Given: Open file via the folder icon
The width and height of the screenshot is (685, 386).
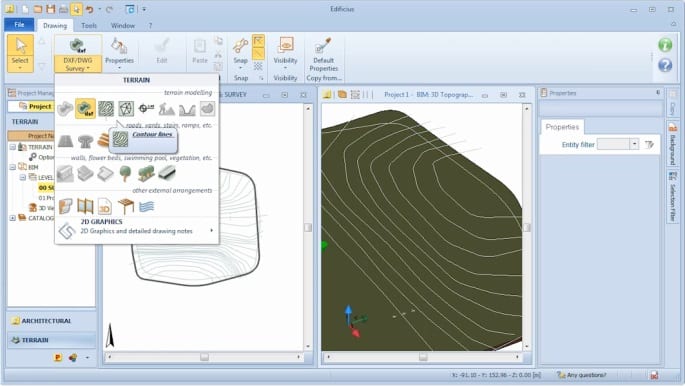Looking at the screenshot, I should tap(38, 9).
